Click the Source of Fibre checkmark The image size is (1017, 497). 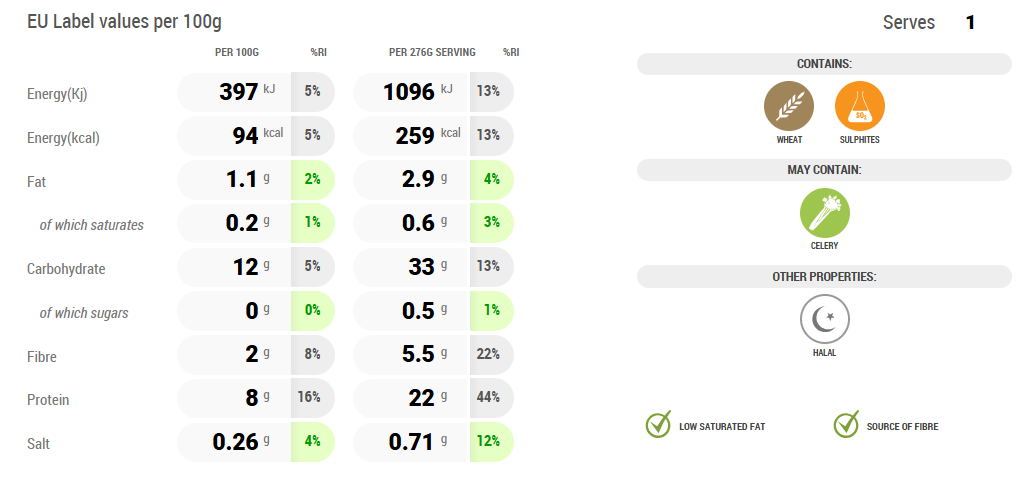[847, 425]
